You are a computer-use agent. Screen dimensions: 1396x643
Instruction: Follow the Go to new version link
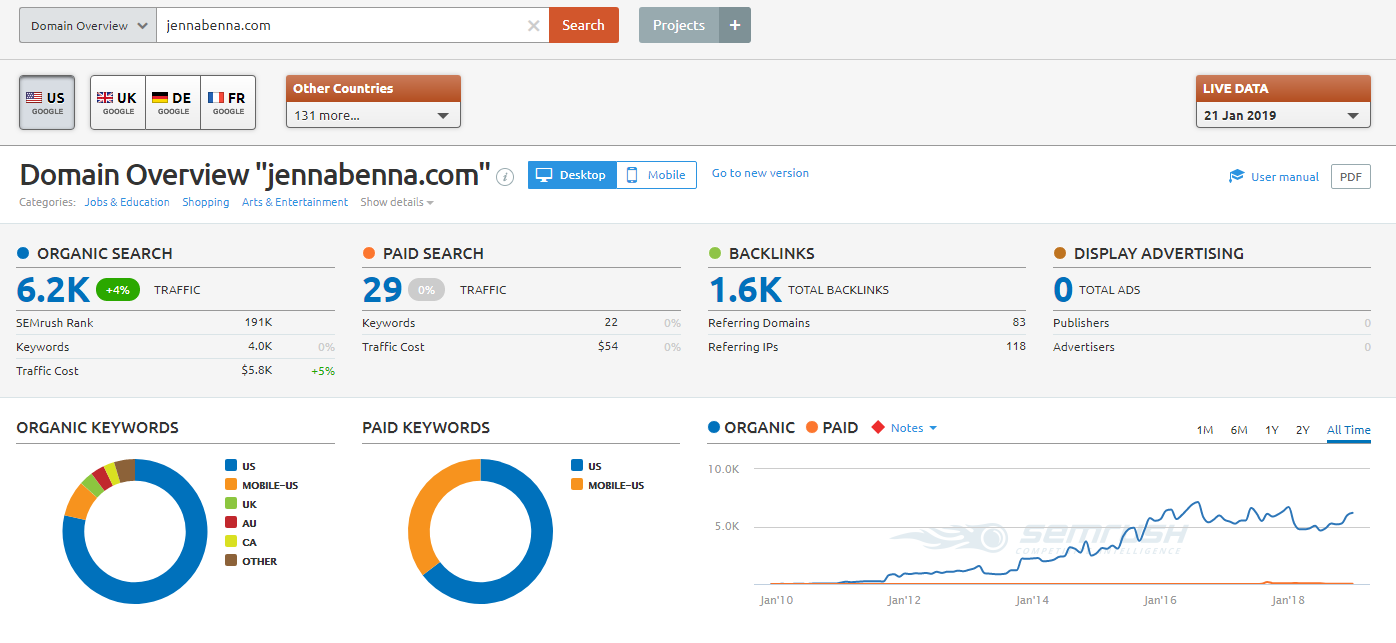[760, 173]
